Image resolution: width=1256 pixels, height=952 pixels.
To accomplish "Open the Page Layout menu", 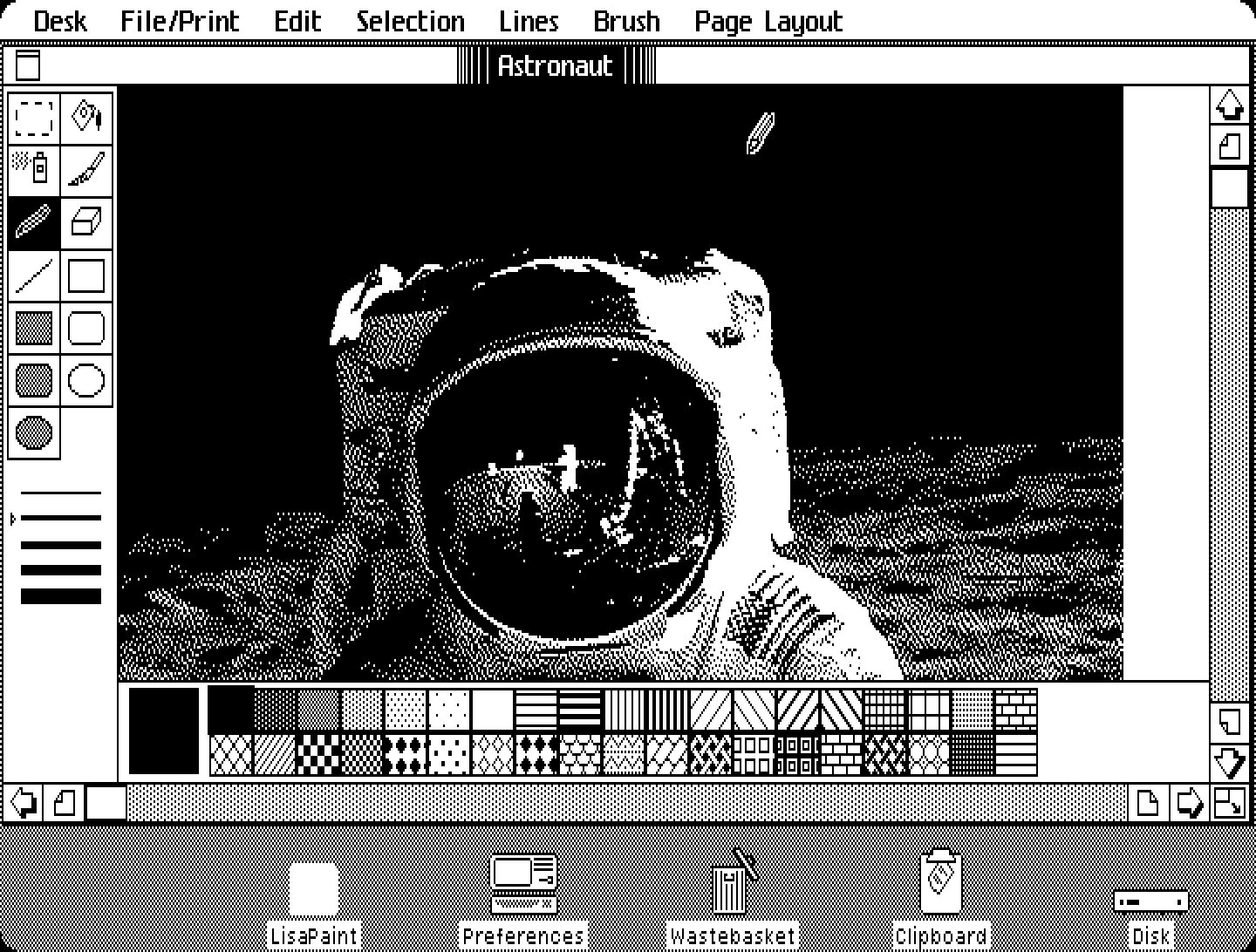I will 768,21.
